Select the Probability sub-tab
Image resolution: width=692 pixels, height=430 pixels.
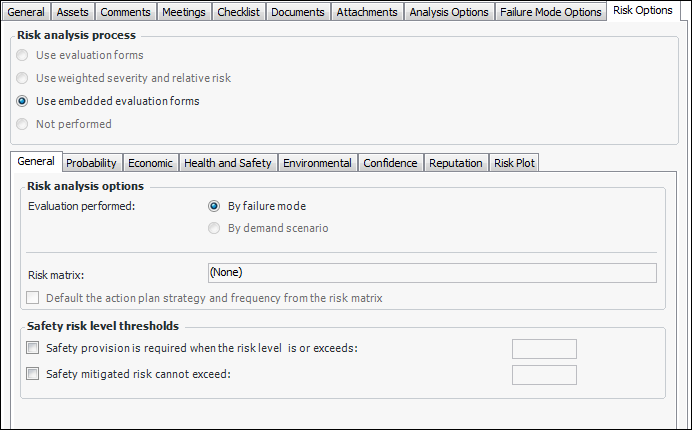[92, 163]
